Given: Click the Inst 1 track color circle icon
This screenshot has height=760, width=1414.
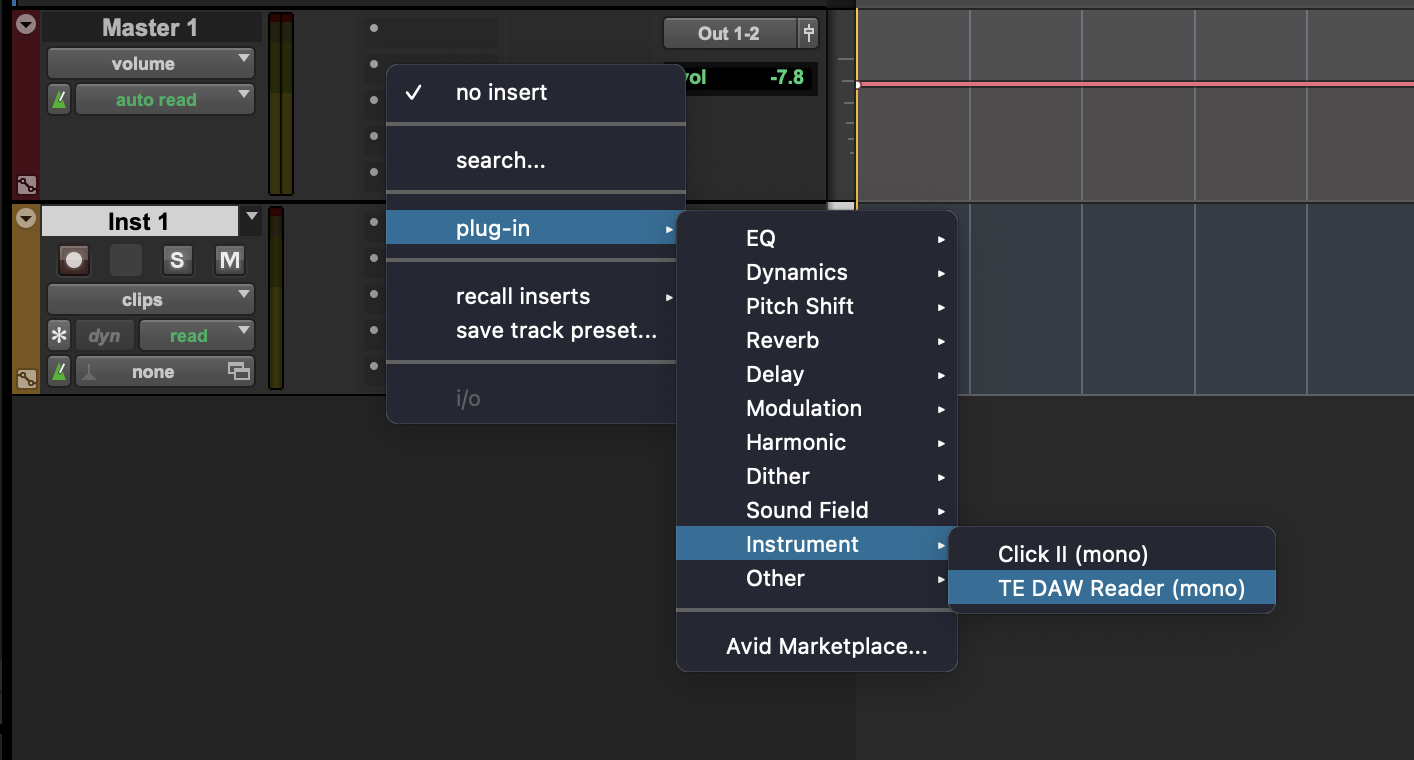Looking at the screenshot, I should pyautogui.click(x=26, y=219).
